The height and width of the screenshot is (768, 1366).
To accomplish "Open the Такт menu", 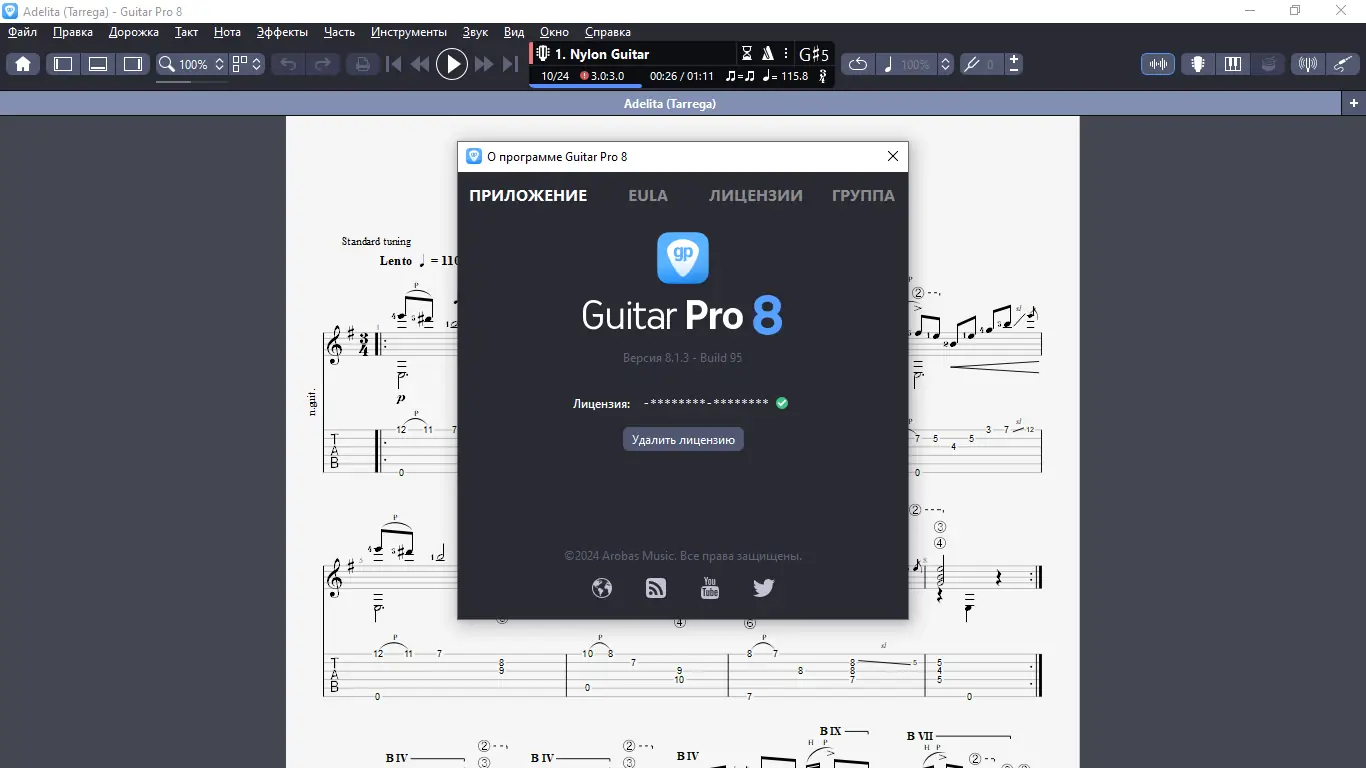I will 187,32.
